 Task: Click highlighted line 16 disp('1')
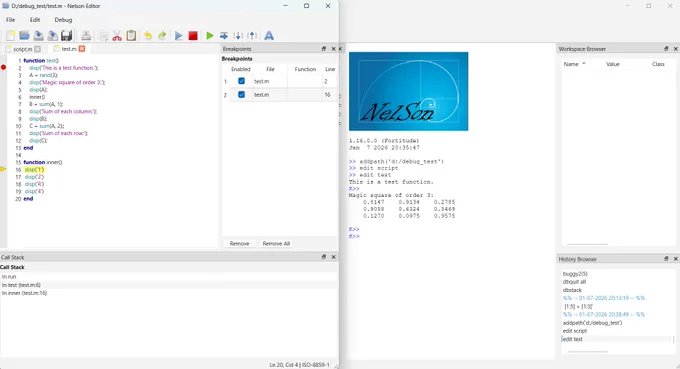pos(34,170)
